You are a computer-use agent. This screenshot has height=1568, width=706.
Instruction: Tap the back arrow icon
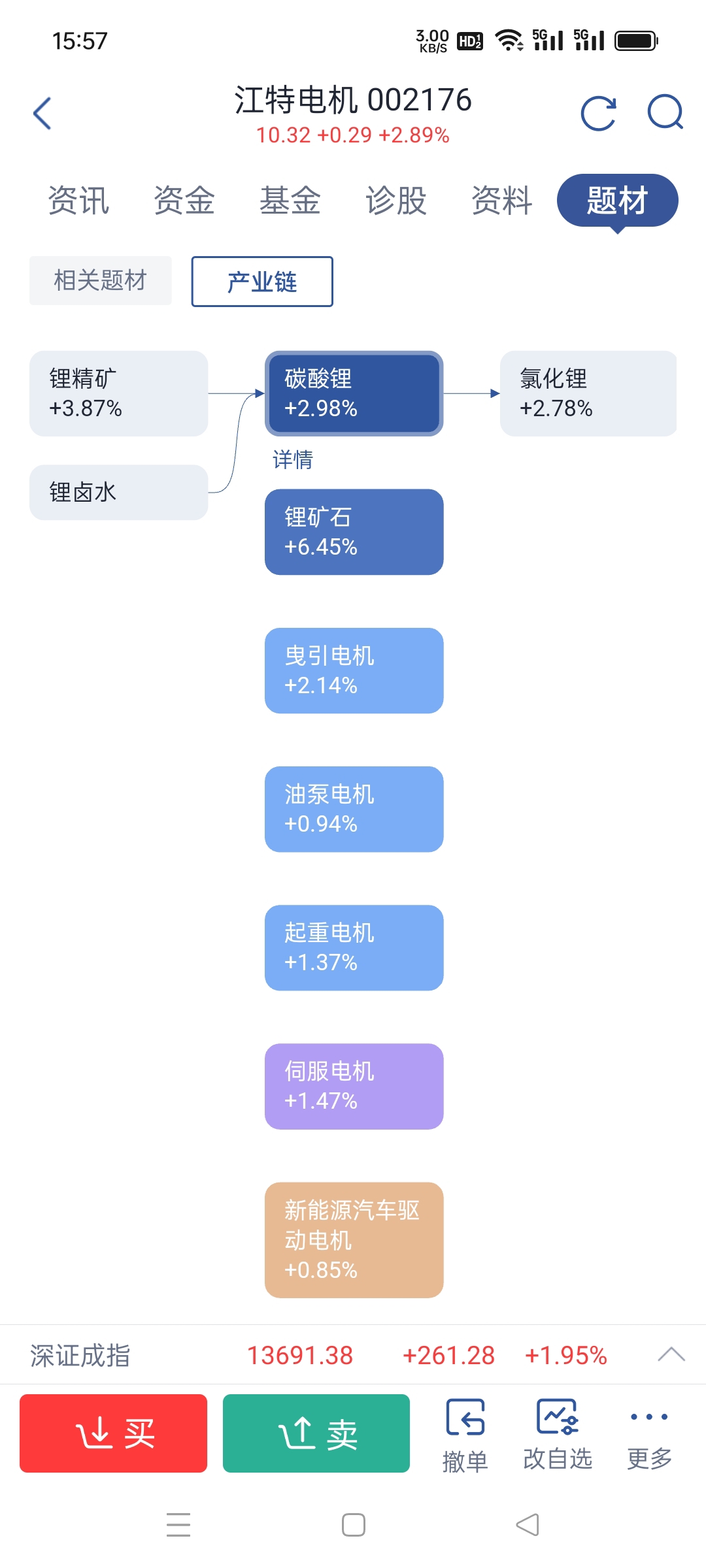tap(42, 114)
